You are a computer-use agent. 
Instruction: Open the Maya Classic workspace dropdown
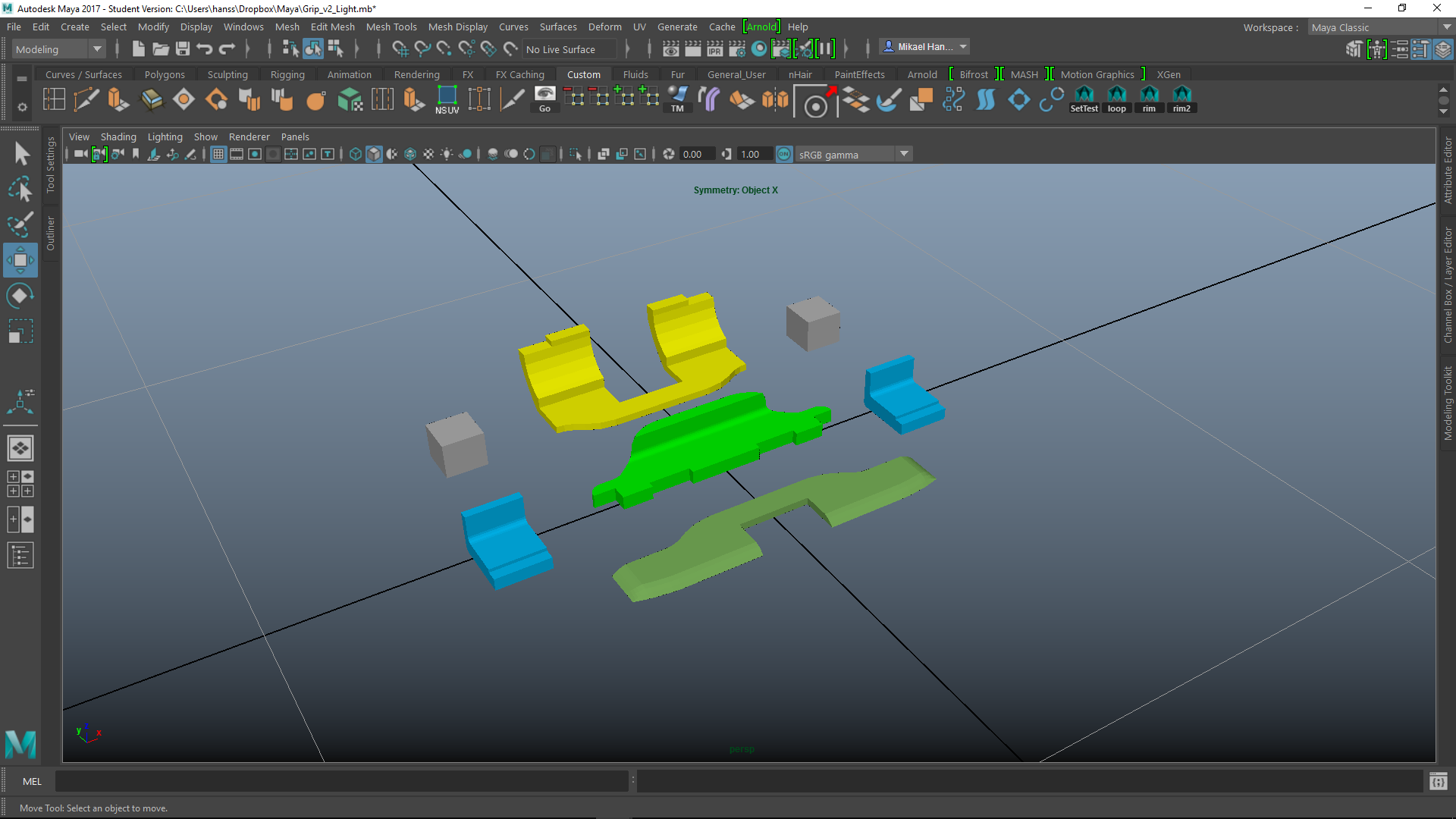[1380, 27]
